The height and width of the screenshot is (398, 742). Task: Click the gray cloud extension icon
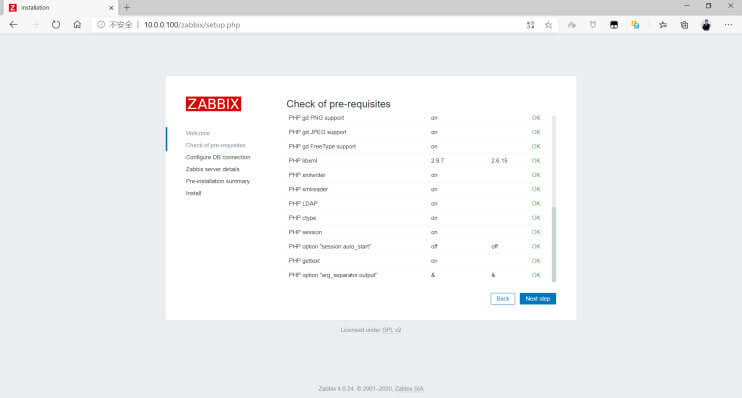click(x=572, y=25)
